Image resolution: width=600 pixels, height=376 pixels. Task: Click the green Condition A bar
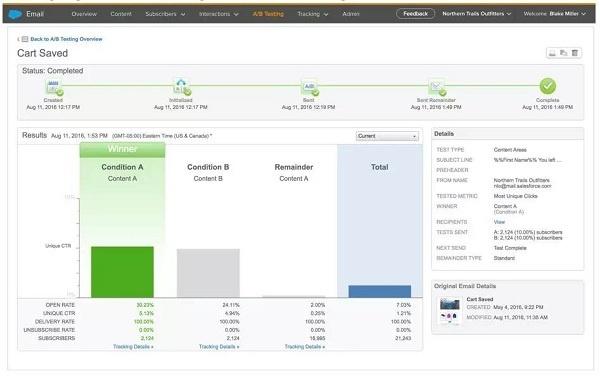pyautogui.click(x=122, y=272)
